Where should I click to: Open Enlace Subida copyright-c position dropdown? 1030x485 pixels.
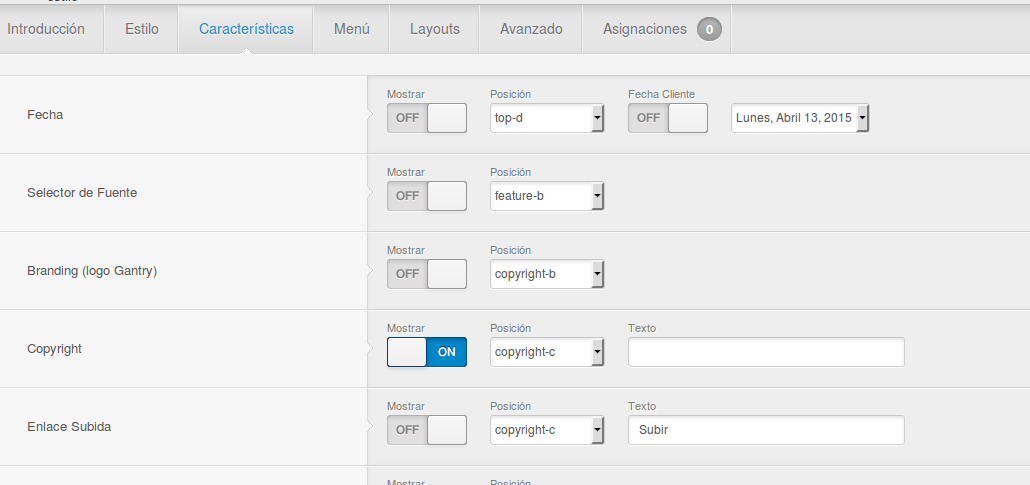pyautogui.click(x=547, y=430)
